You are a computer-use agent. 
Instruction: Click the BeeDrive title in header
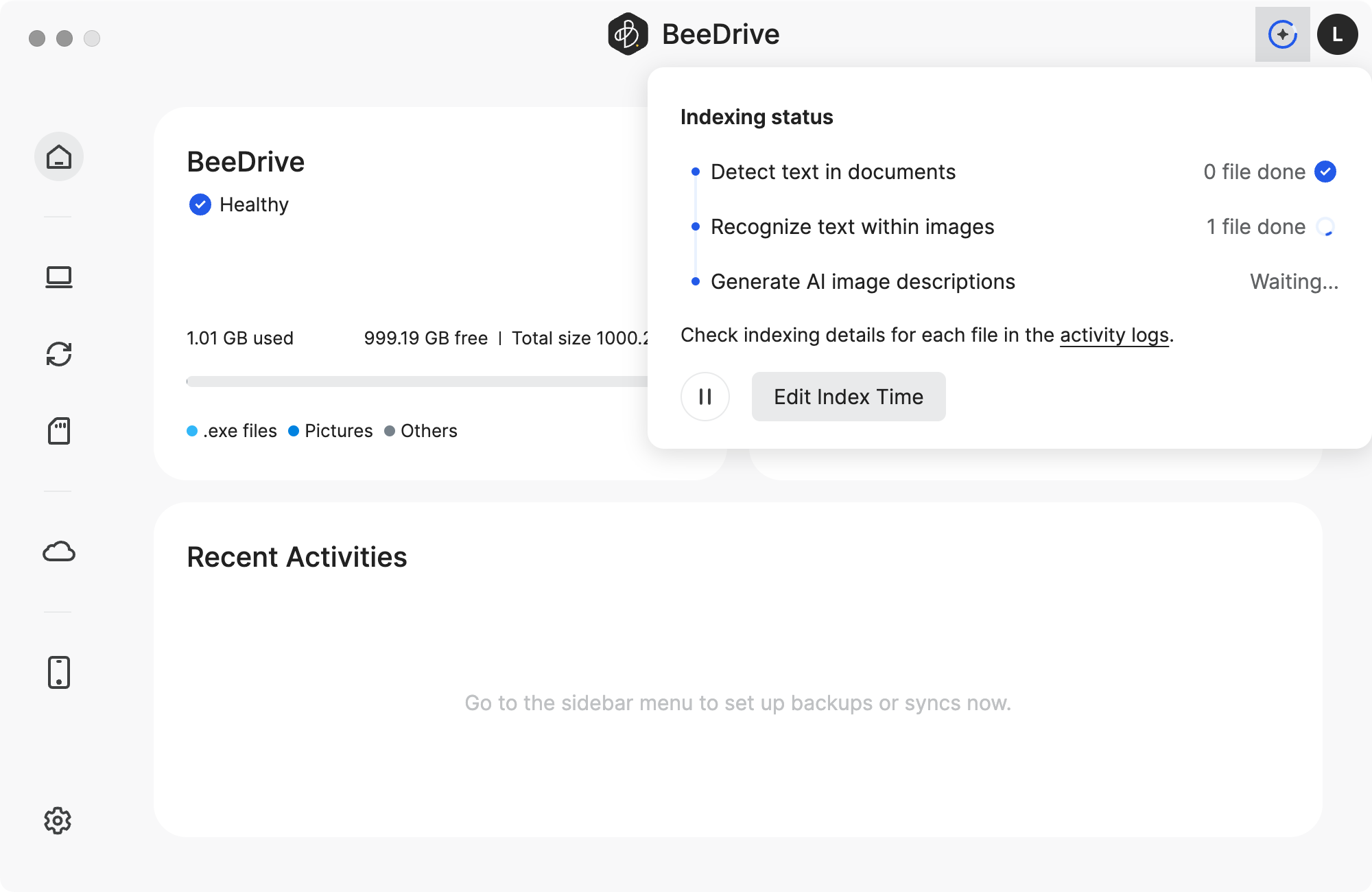coord(721,34)
